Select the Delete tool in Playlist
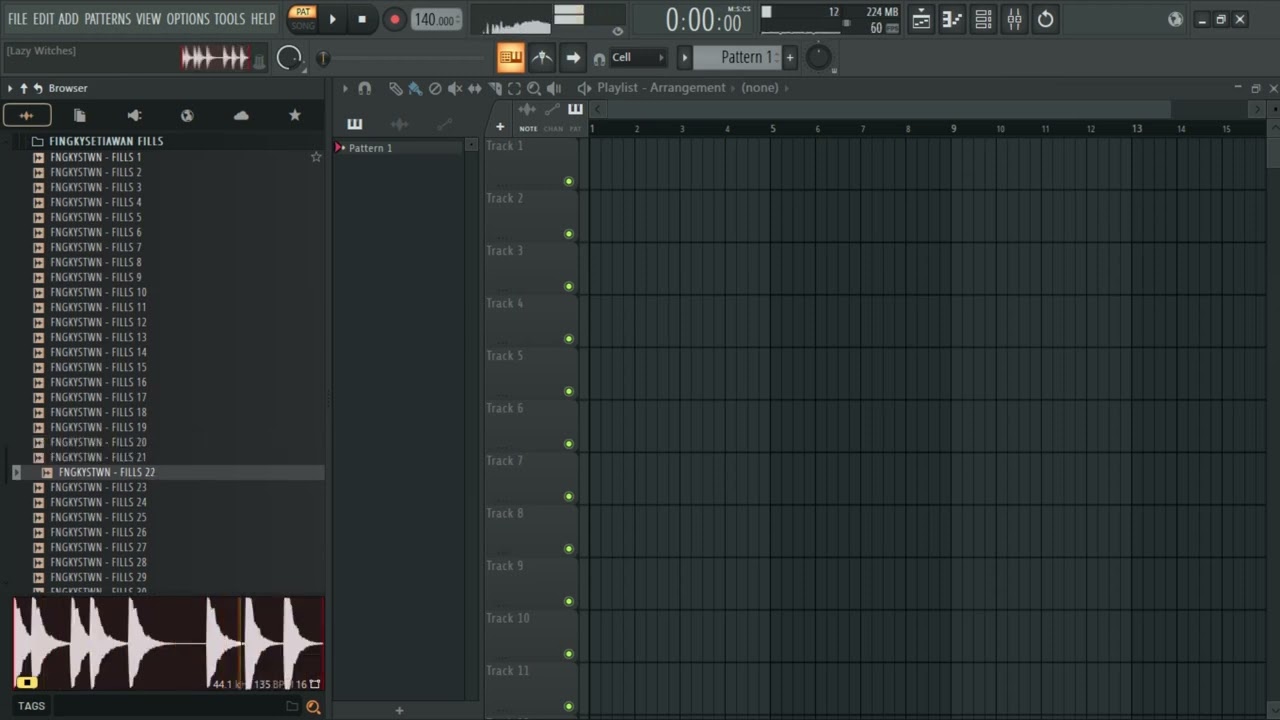This screenshot has width=1280, height=720. coord(435,88)
